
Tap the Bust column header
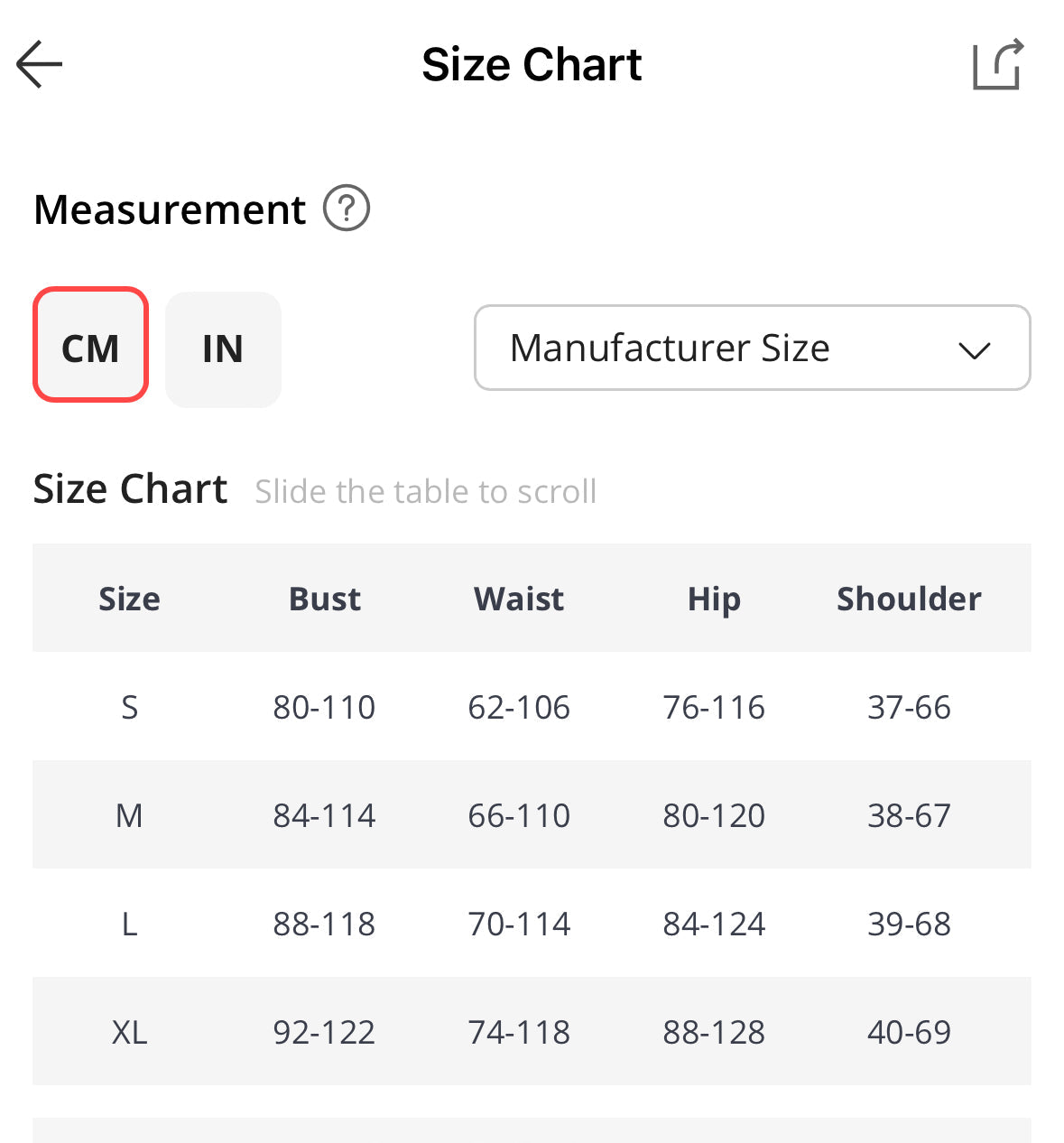click(x=324, y=599)
